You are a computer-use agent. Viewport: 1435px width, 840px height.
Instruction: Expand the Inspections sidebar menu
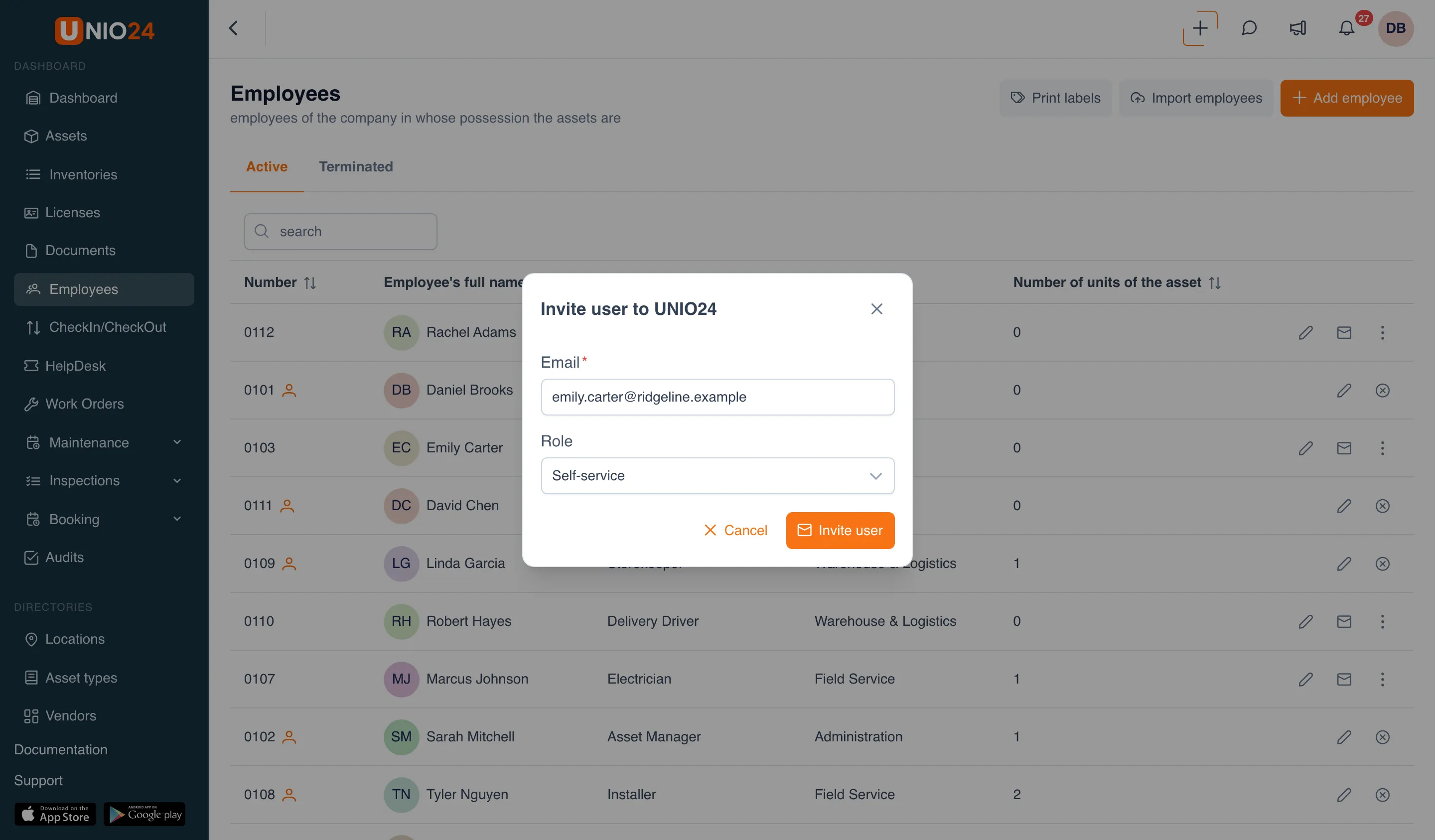coord(104,481)
